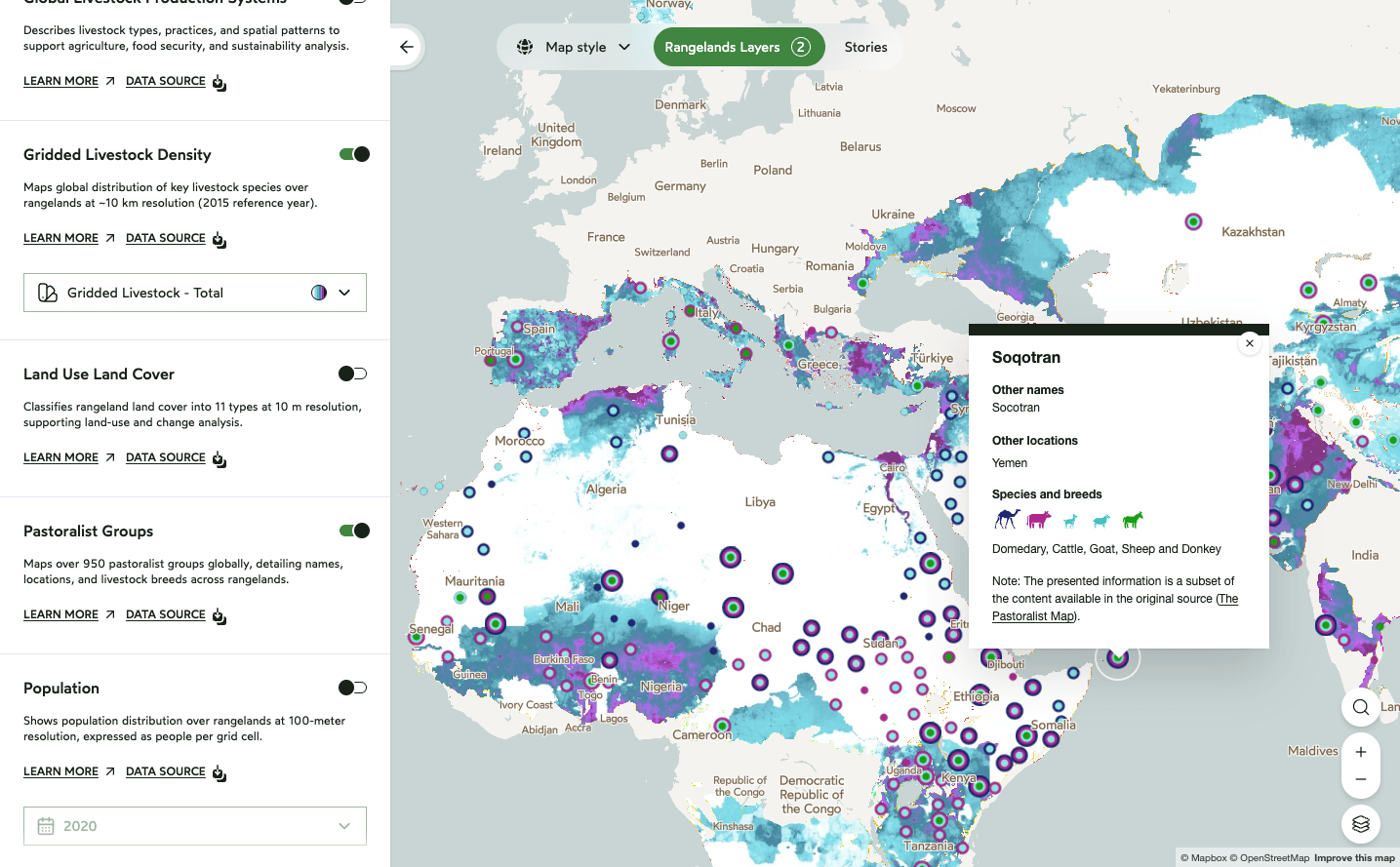Open the Map style dropdown
This screenshot has width=1400, height=867.
(575, 47)
